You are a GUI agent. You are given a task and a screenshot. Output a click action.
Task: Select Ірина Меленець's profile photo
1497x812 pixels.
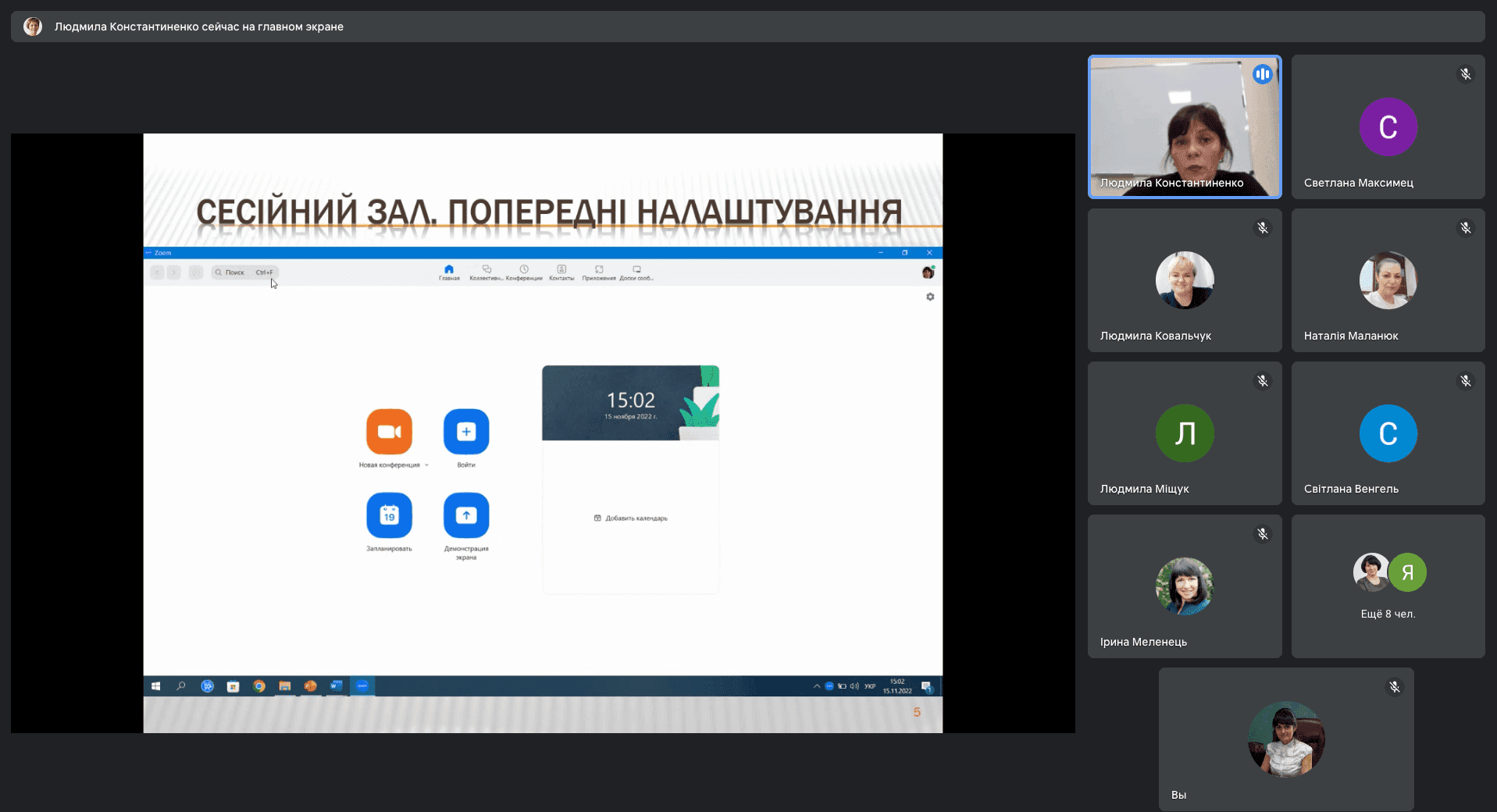pos(1185,586)
